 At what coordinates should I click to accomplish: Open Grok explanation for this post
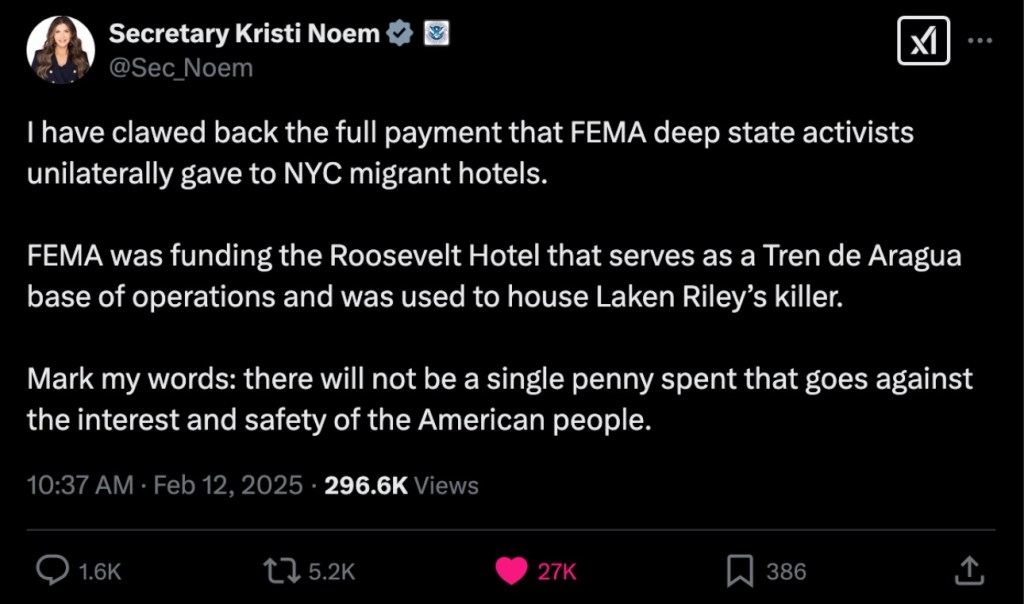coord(922,41)
